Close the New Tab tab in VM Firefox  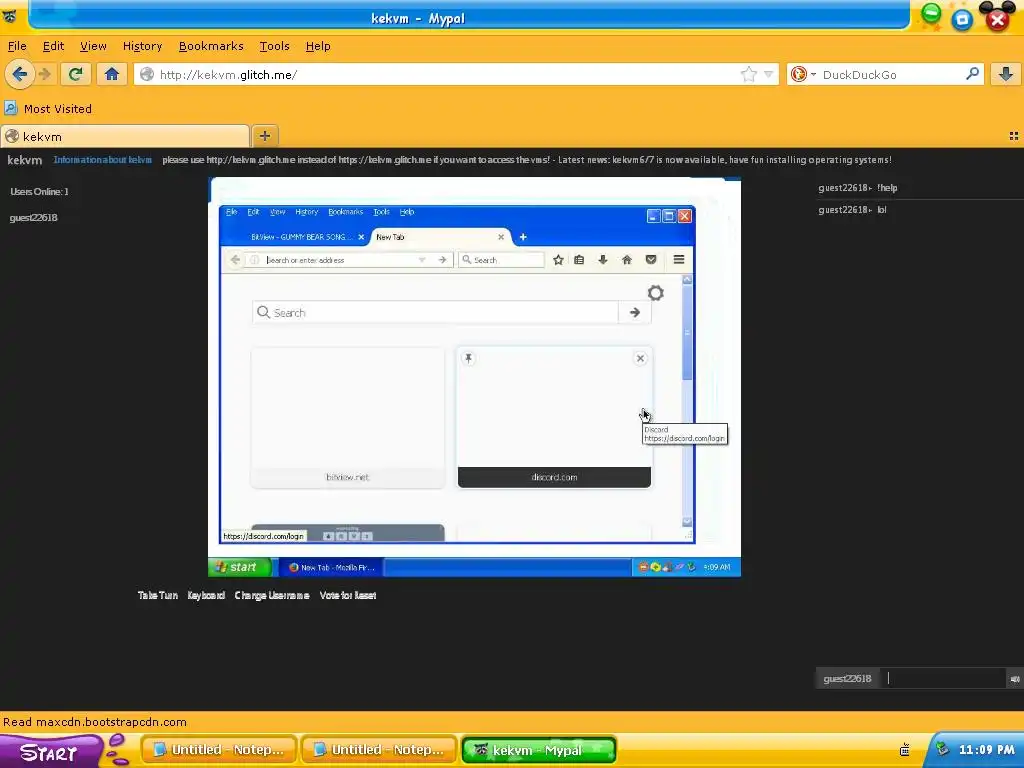coord(501,236)
